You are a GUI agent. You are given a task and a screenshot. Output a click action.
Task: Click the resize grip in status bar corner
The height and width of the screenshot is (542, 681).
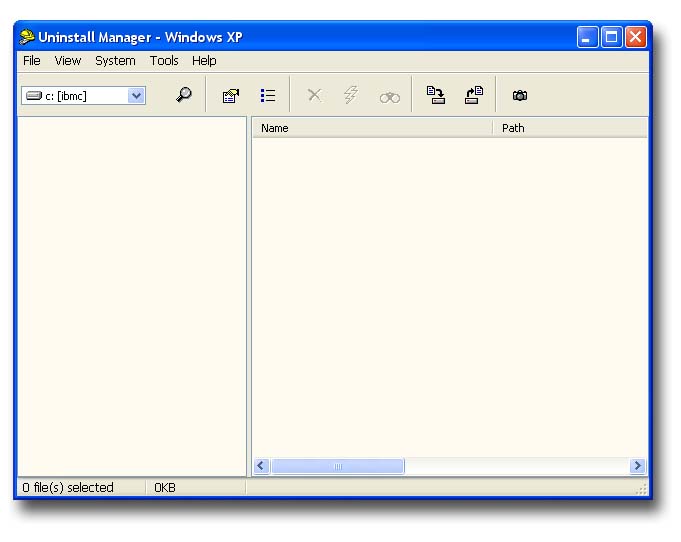(641, 490)
